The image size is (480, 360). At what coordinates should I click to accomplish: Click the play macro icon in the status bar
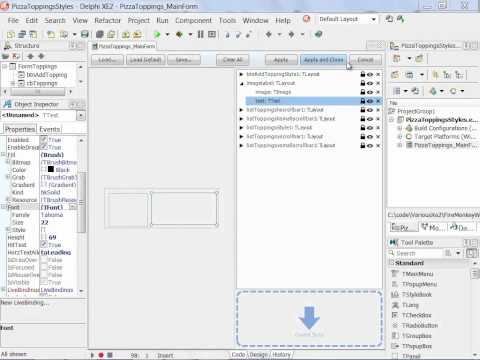coord(92,355)
